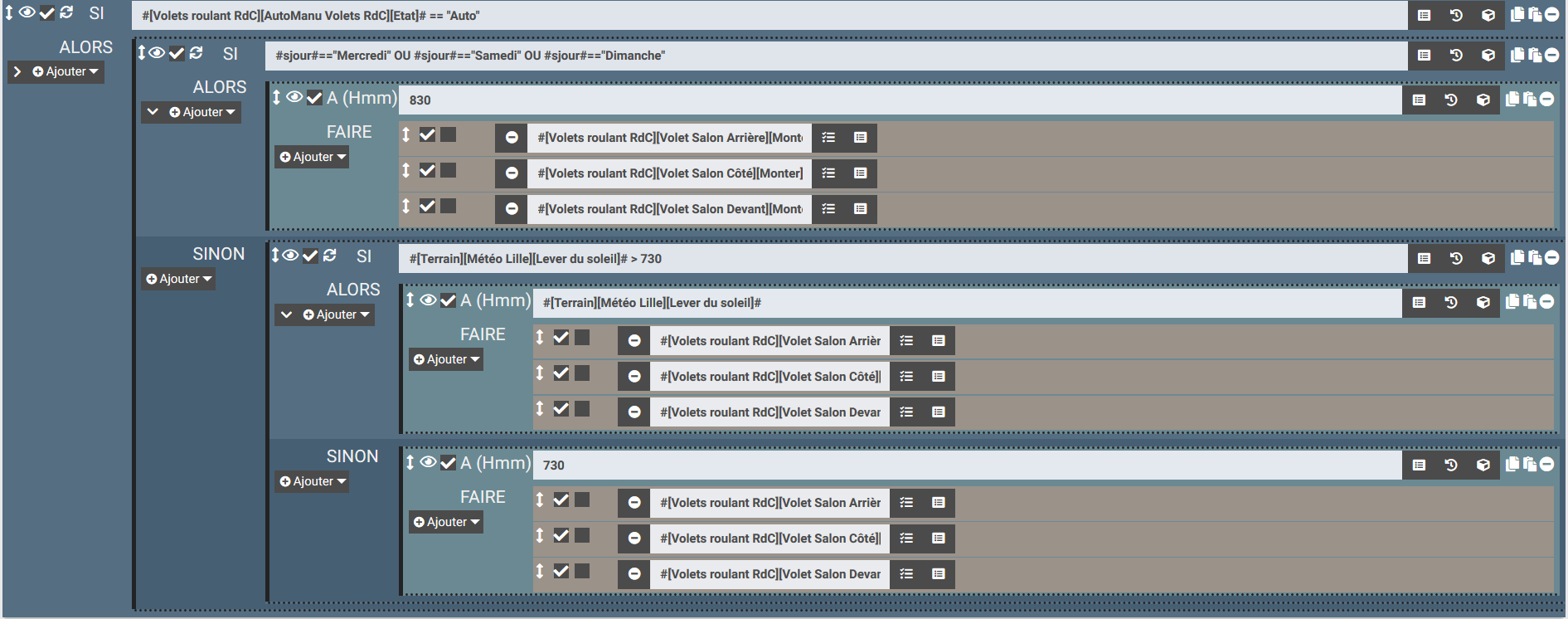Remove the outermost SI "Auto" block
1568x619 pixels.
[x=1552, y=14]
